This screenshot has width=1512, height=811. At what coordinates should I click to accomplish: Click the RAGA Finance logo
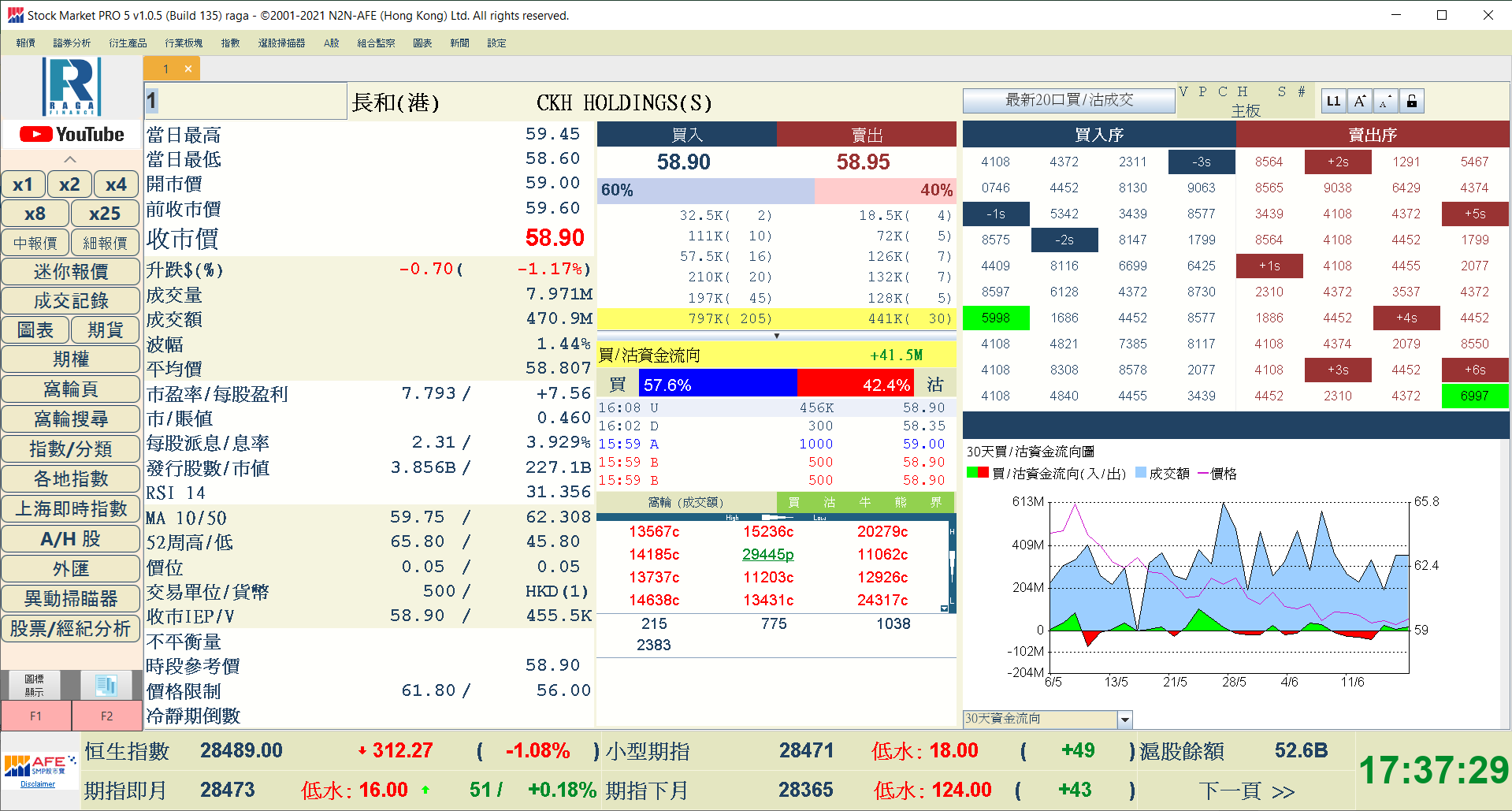(72, 87)
